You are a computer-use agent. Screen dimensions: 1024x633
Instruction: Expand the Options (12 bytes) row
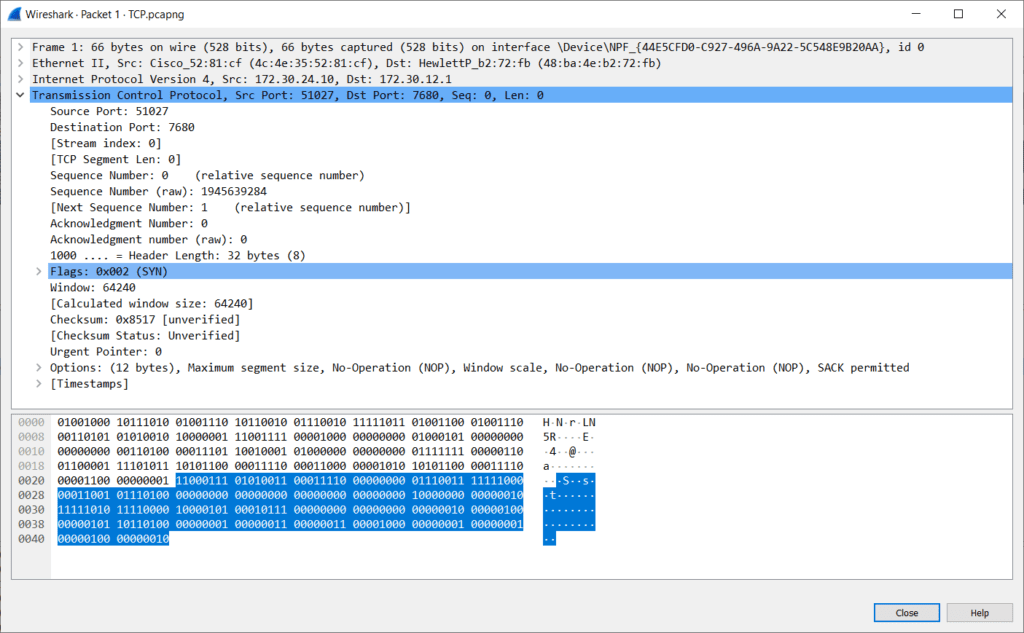[39, 367]
